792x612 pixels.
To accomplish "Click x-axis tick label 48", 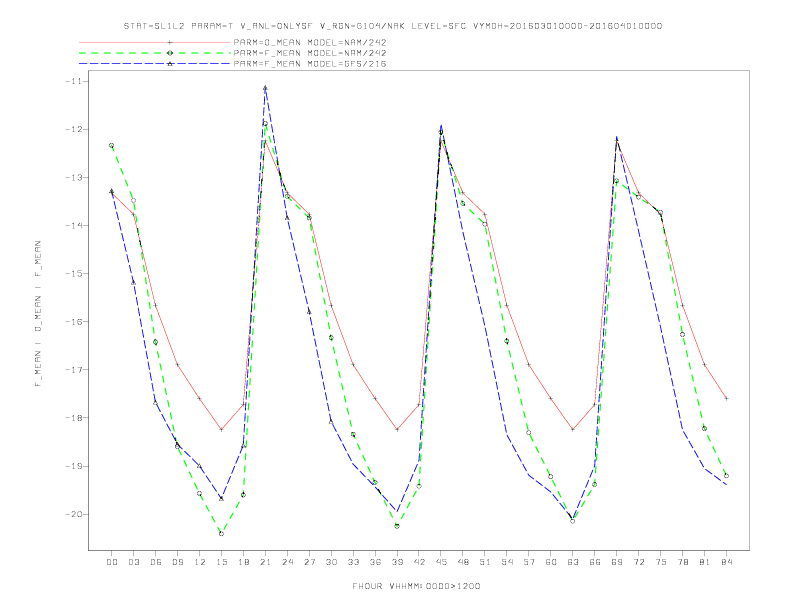I will [x=463, y=562].
